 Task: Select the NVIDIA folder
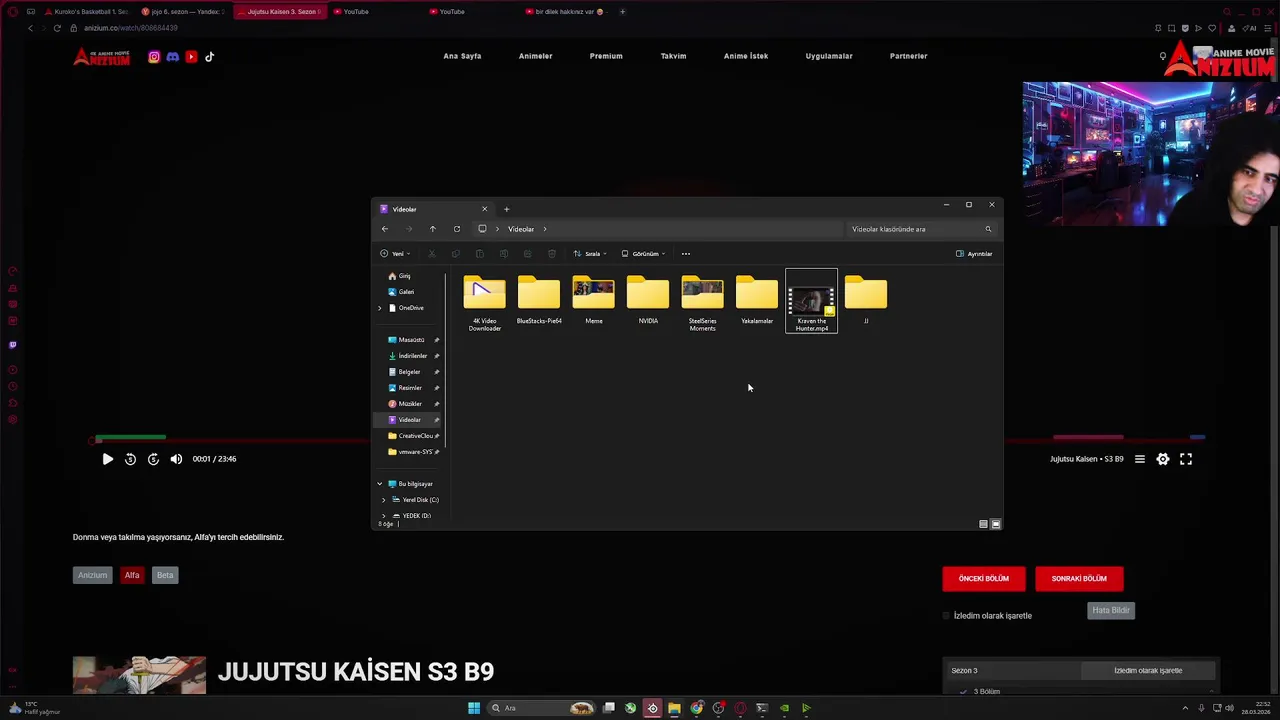point(648,300)
